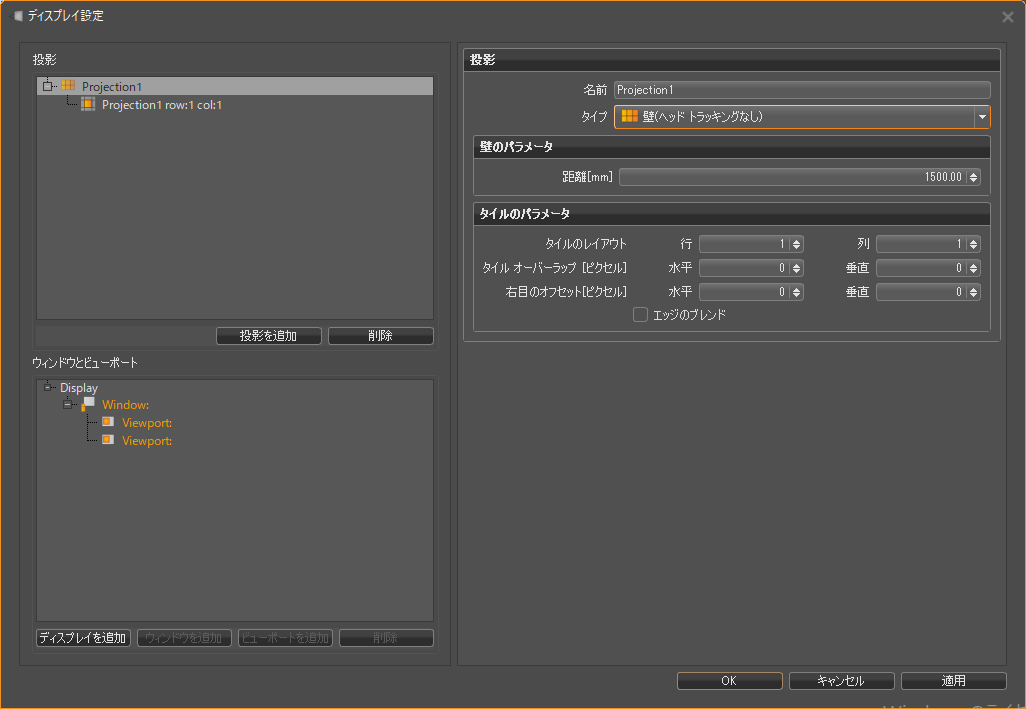Screen dimensions: 1026x709
Task: Click the タイルのレイアウト label
Action: click(x=586, y=244)
